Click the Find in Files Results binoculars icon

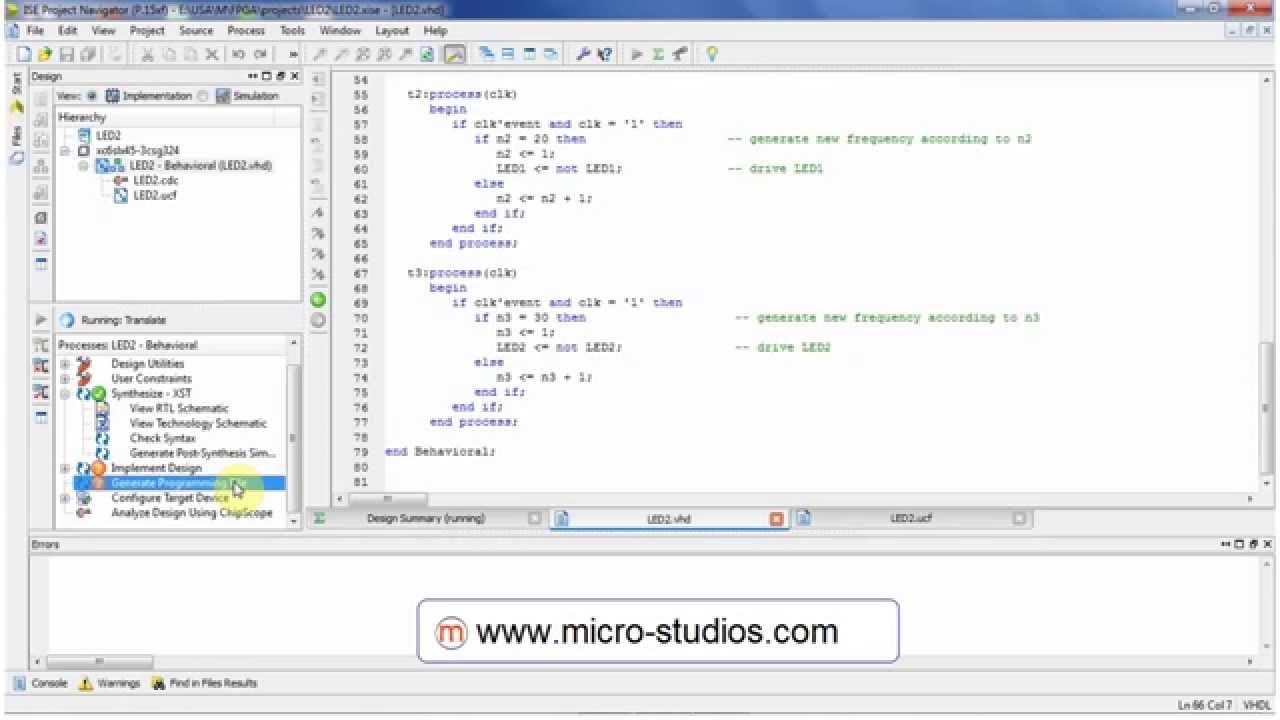(x=158, y=683)
